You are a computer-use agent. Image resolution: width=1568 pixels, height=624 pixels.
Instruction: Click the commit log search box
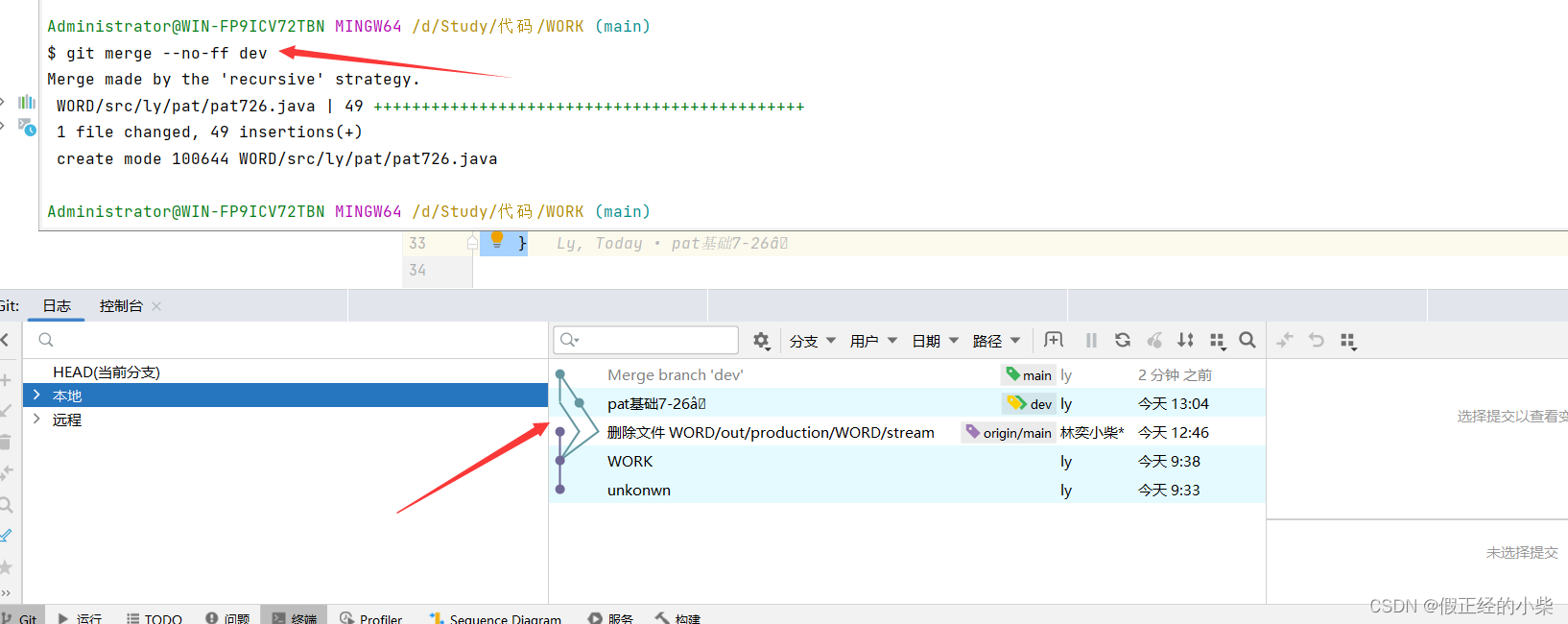[646, 340]
